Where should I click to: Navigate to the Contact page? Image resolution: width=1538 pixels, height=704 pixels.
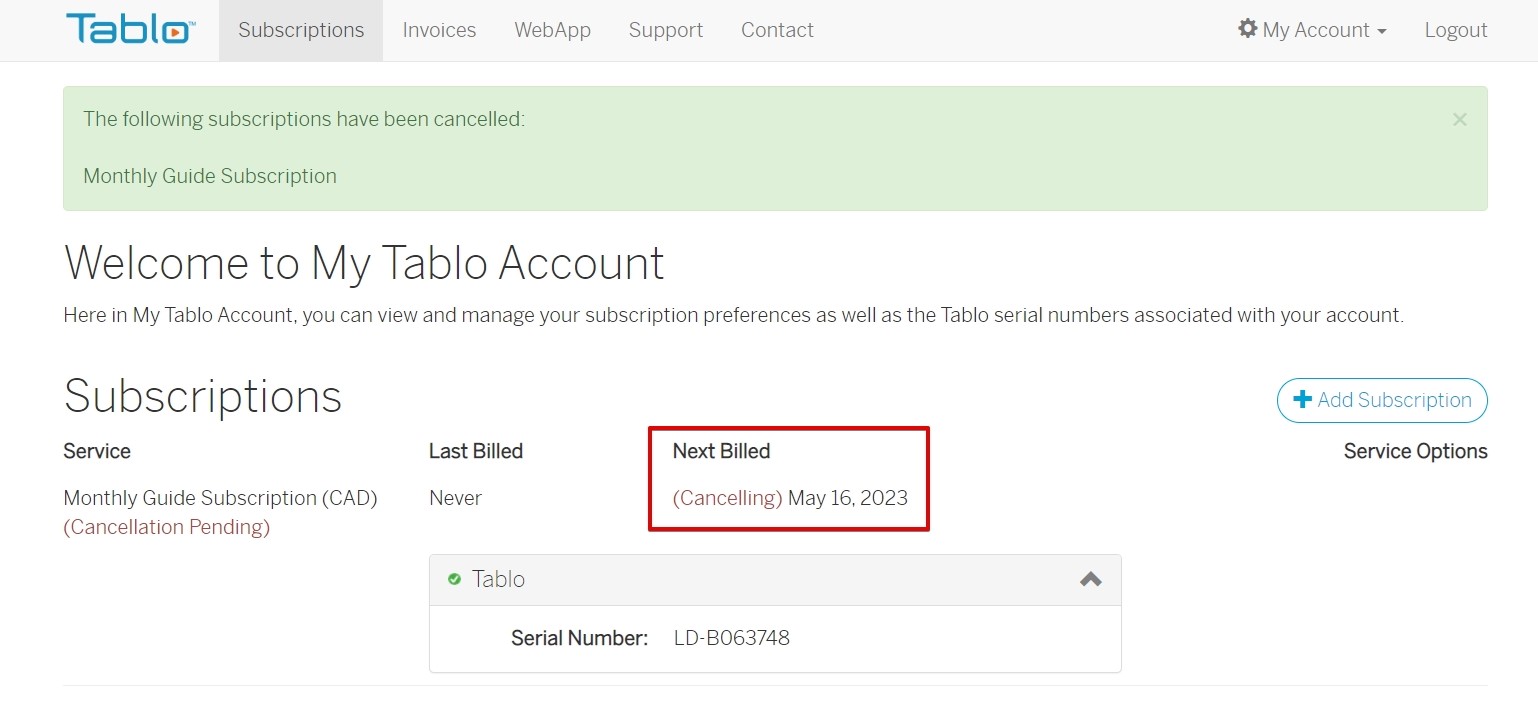click(777, 30)
